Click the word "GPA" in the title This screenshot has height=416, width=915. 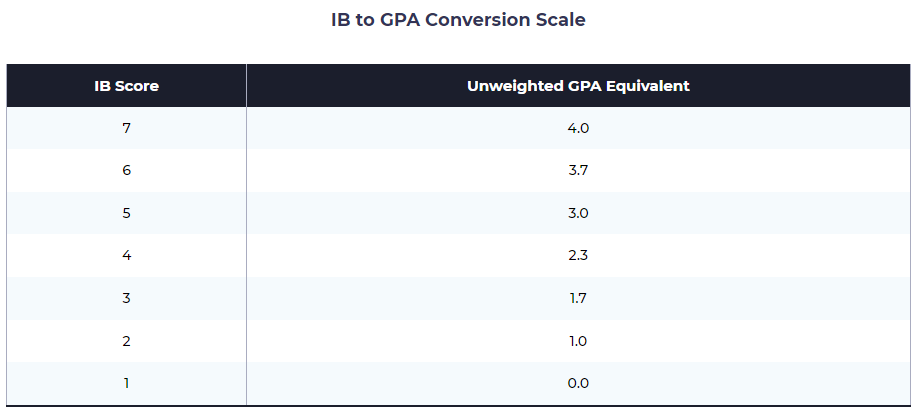pyautogui.click(x=400, y=20)
